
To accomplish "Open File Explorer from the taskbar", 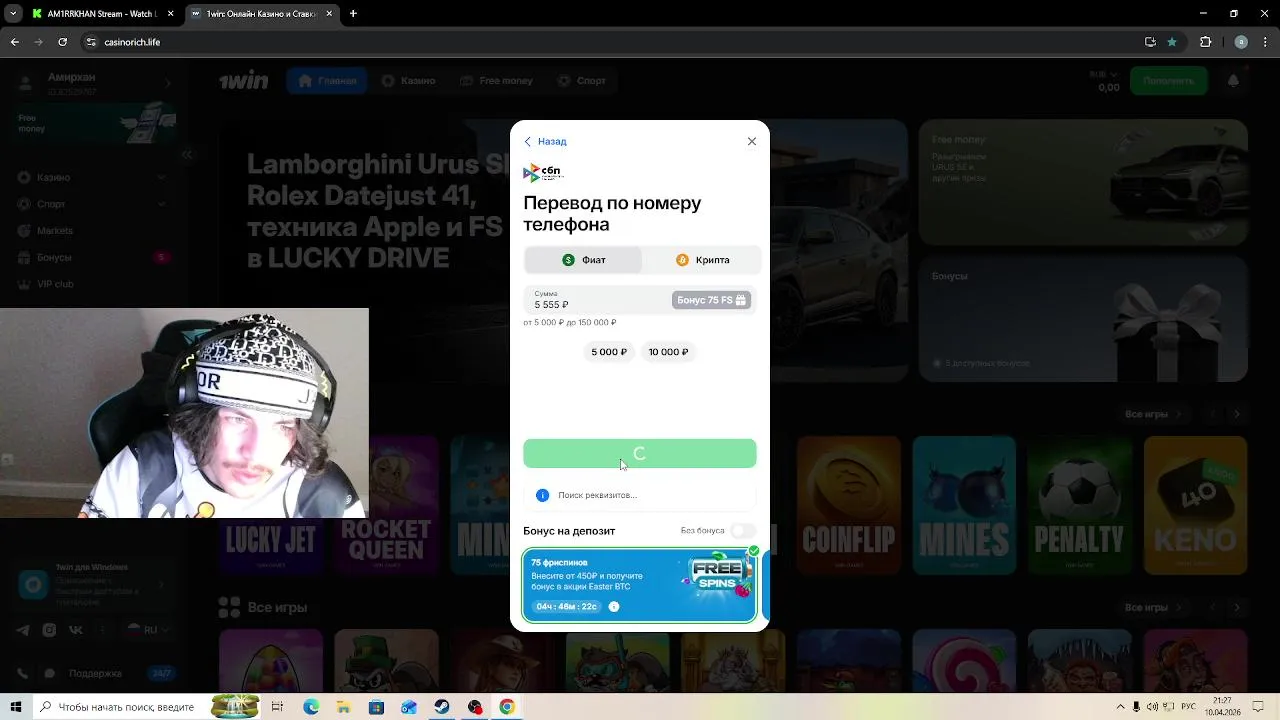I will 343,707.
